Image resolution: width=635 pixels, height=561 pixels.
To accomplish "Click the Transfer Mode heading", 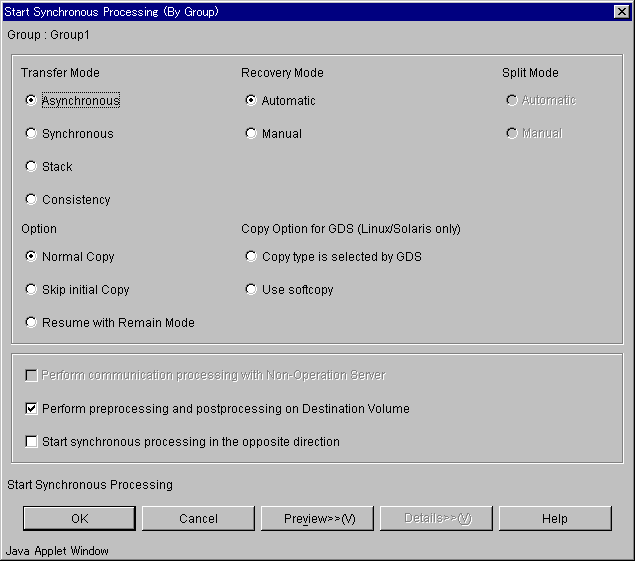I will 60,73.
